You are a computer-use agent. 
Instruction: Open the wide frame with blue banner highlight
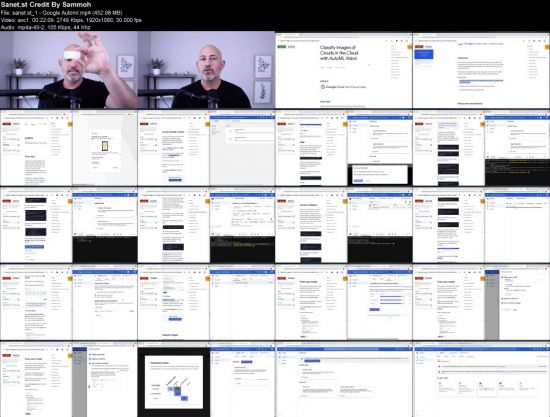tap(344, 379)
